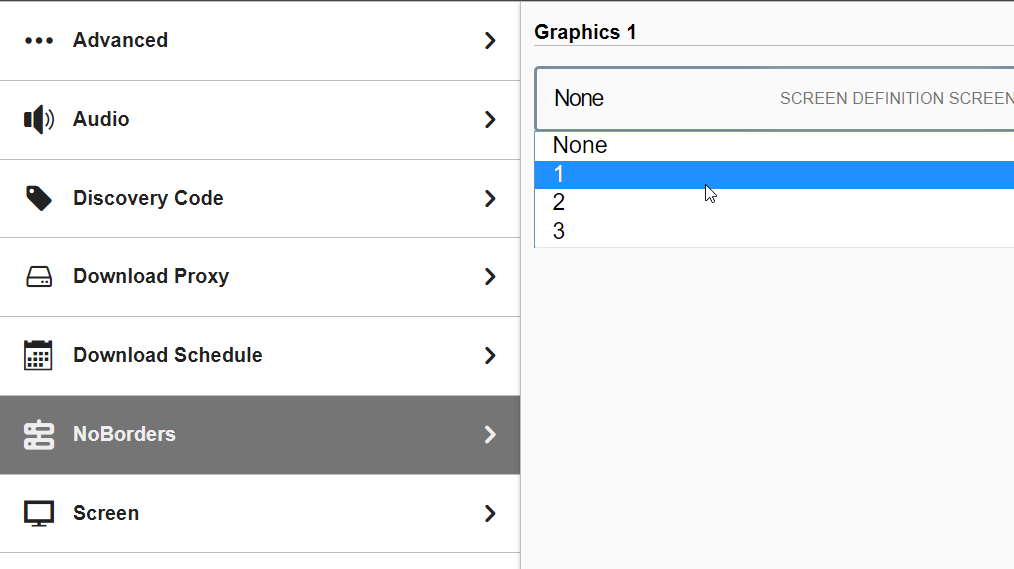The height and width of the screenshot is (569, 1014).
Task: Click the Download Proxy drive icon
Action: click(x=39, y=277)
